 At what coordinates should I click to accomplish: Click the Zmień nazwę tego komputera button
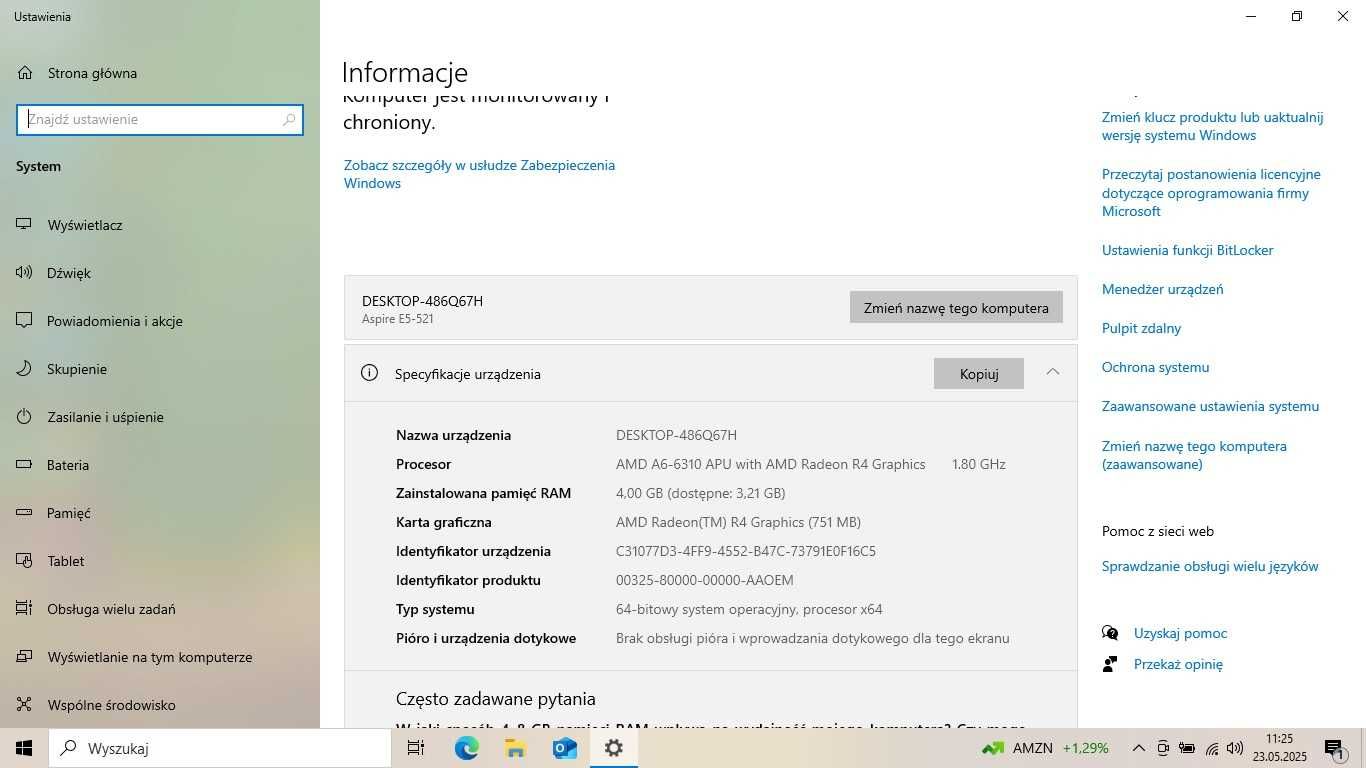(956, 308)
